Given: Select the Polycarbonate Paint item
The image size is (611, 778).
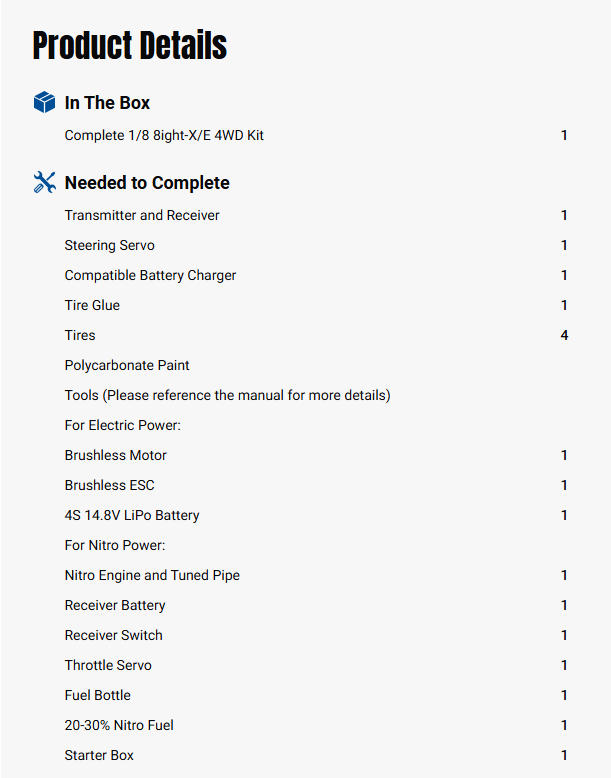Looking at the screenshot, I should point(127,365).
